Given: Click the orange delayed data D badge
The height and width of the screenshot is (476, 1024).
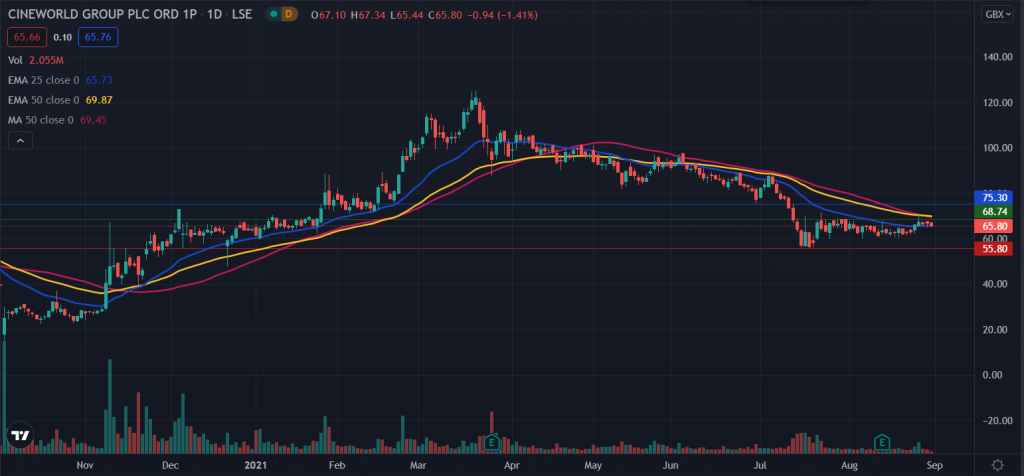Looking at the screenshot, I should 289,14.
